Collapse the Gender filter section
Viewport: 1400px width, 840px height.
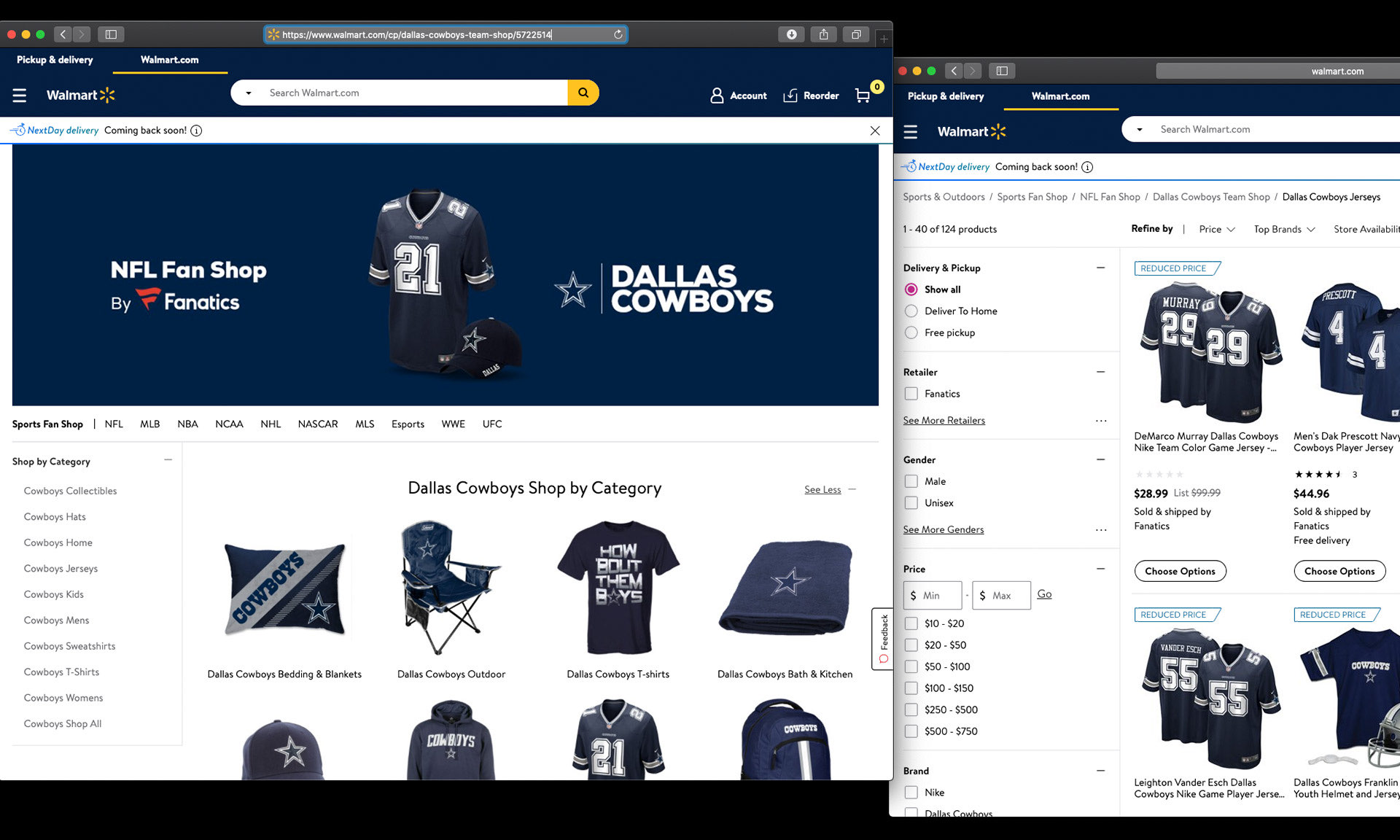[x=1101, y=459]
